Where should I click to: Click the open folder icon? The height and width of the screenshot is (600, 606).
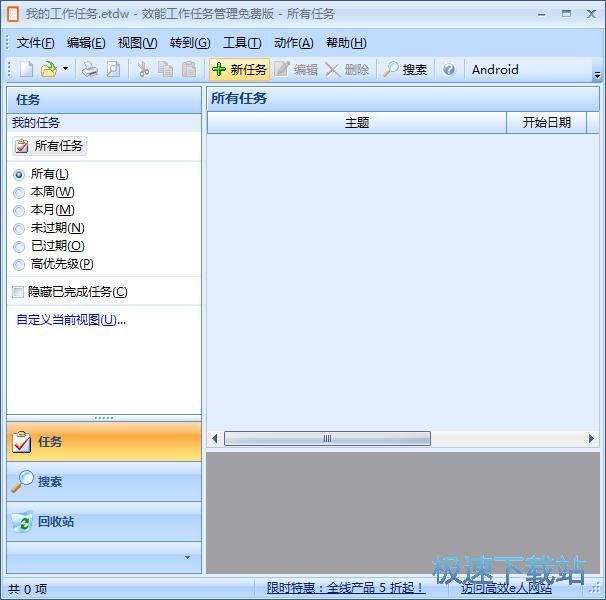coord(48,69)
